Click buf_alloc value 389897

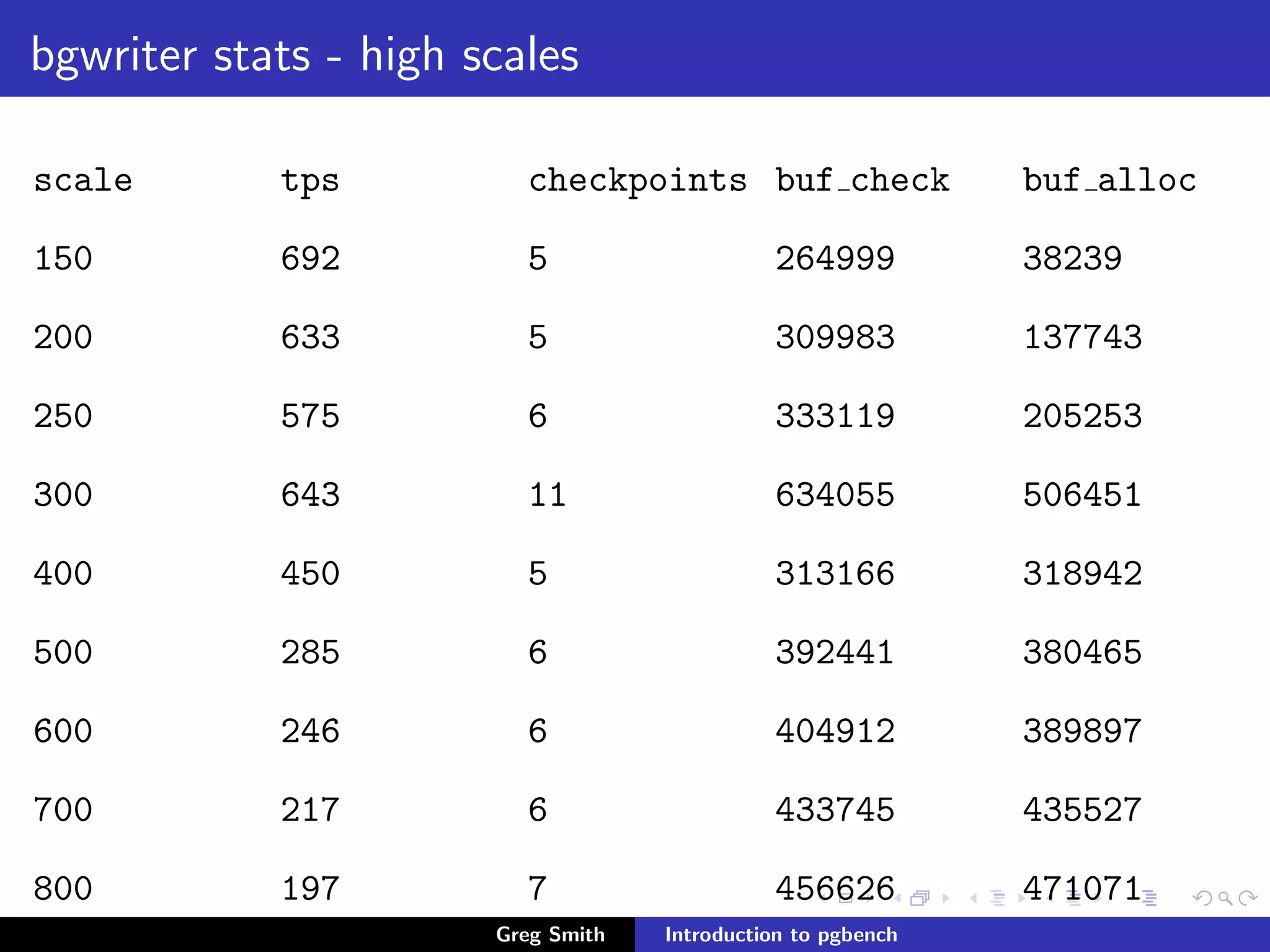tap(1082, 731)
